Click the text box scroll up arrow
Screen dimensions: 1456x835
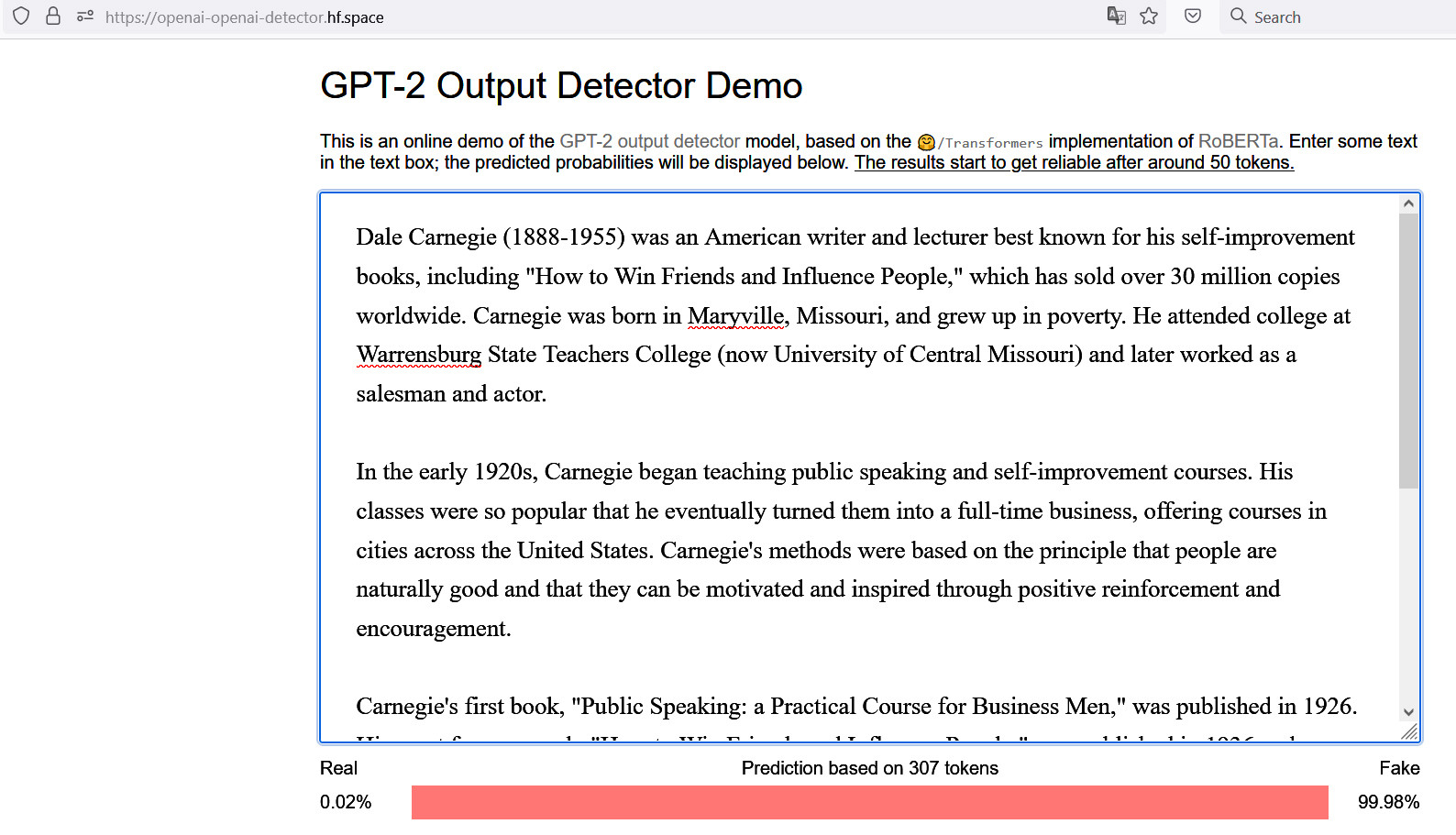(x=1408, y=203)
